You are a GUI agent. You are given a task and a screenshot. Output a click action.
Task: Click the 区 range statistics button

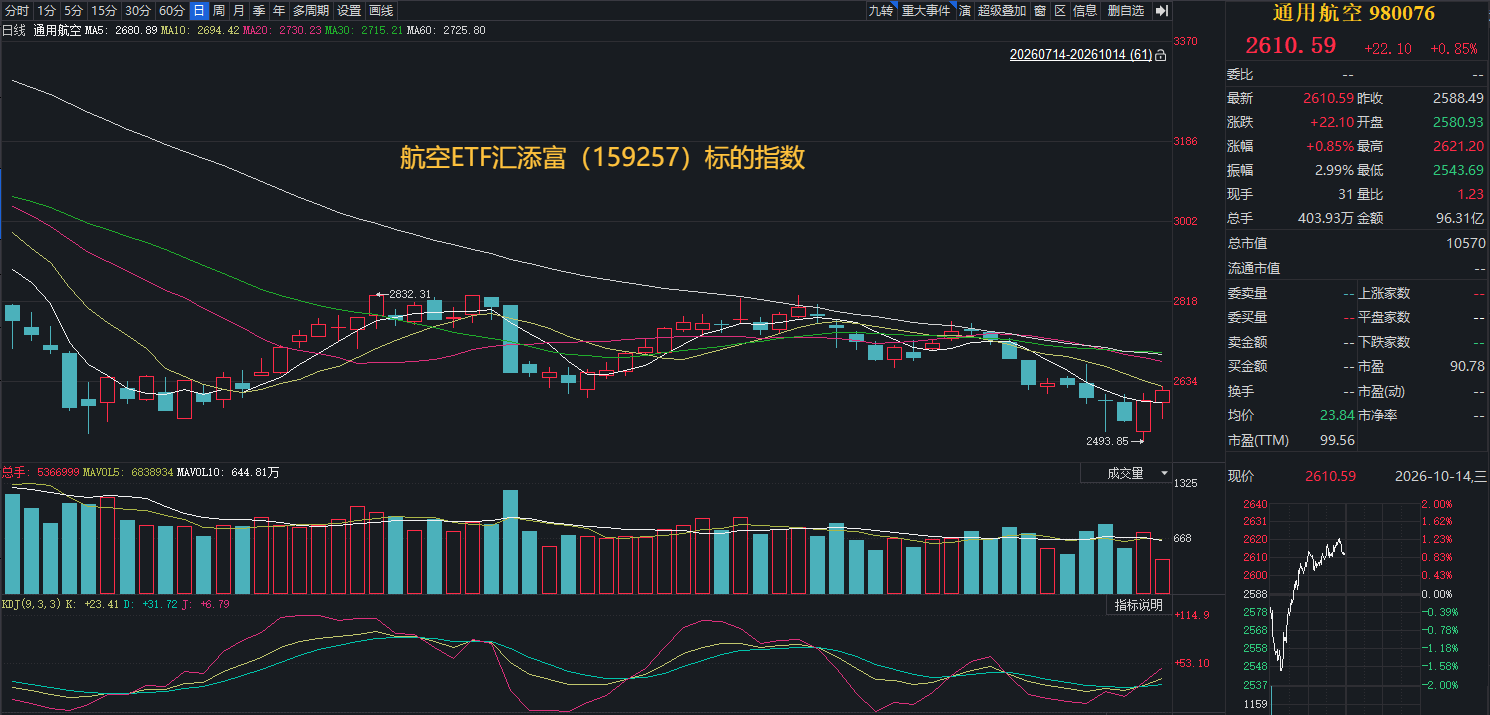[x=1060, y=11]
